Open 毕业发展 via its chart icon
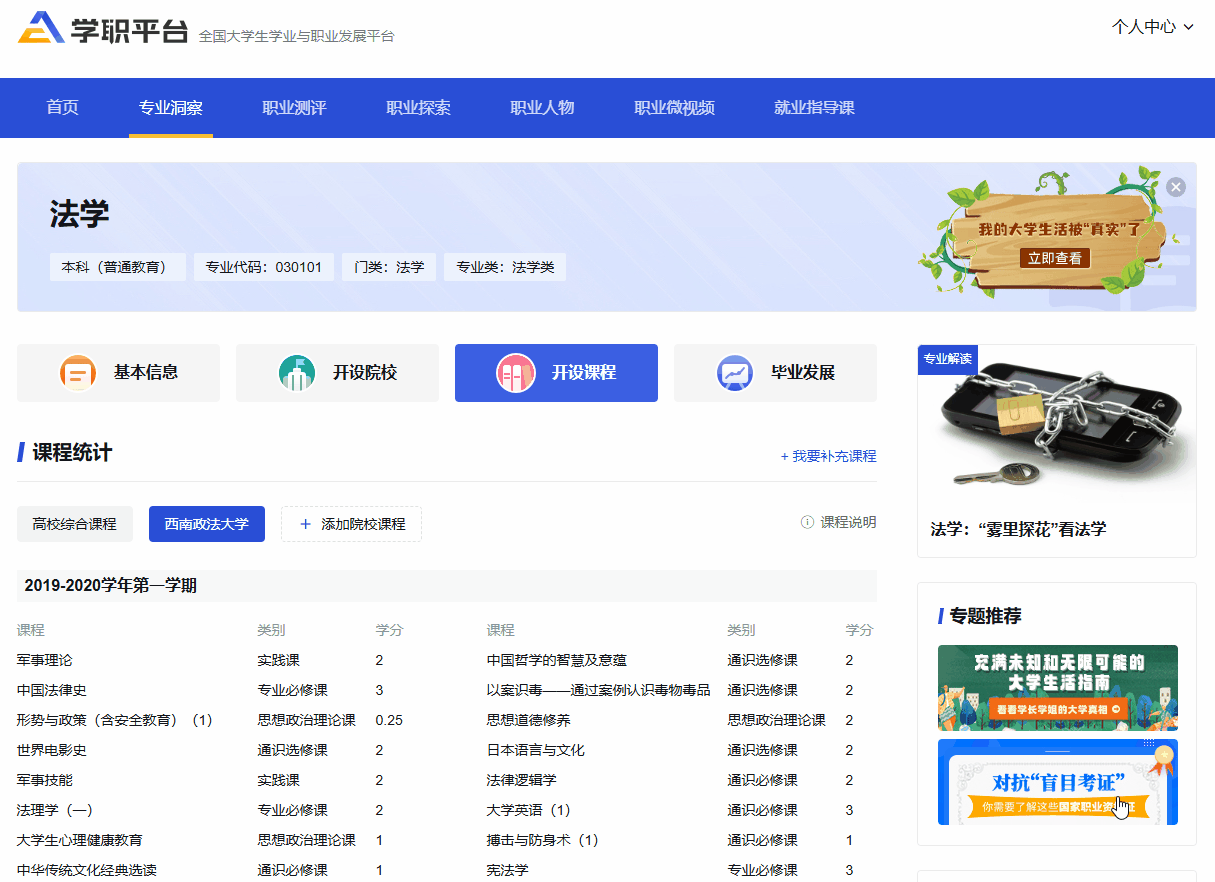 736,372
